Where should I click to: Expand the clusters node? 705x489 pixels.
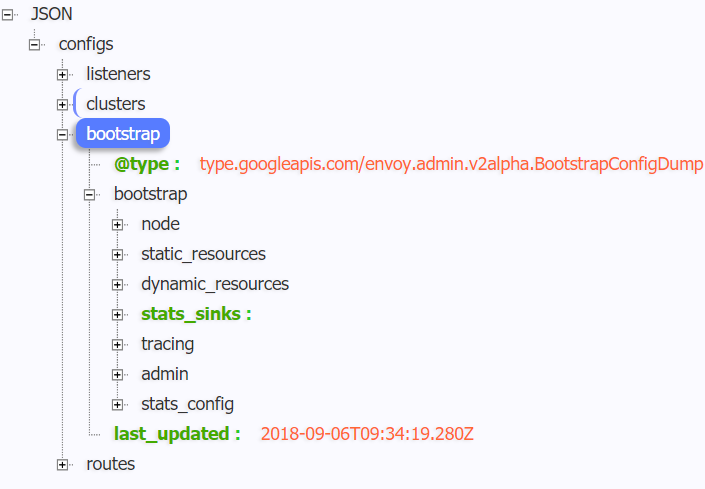point(63,104)
